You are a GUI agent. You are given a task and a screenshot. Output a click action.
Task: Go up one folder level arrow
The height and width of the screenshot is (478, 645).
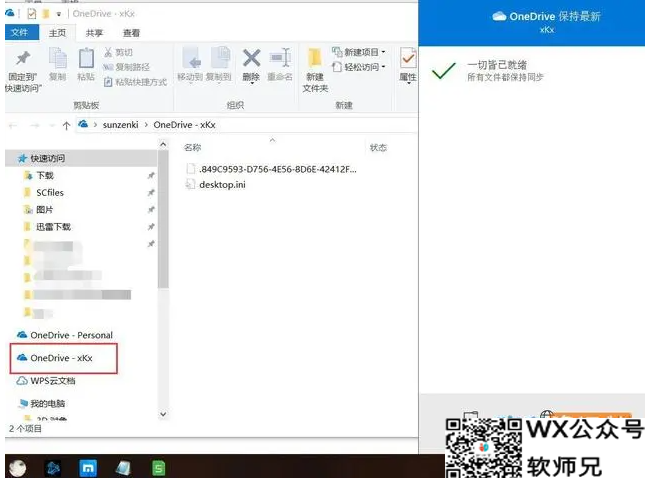coord(66,125)
